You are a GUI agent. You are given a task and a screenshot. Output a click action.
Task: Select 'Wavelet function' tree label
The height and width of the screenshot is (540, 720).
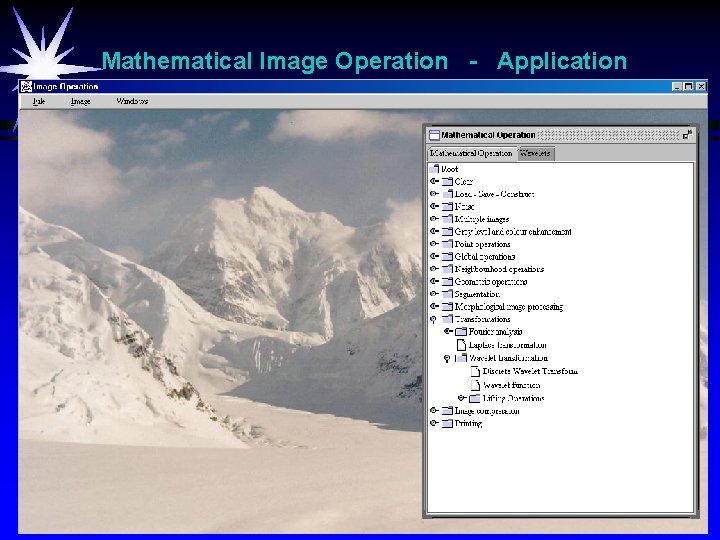(512, 385)
